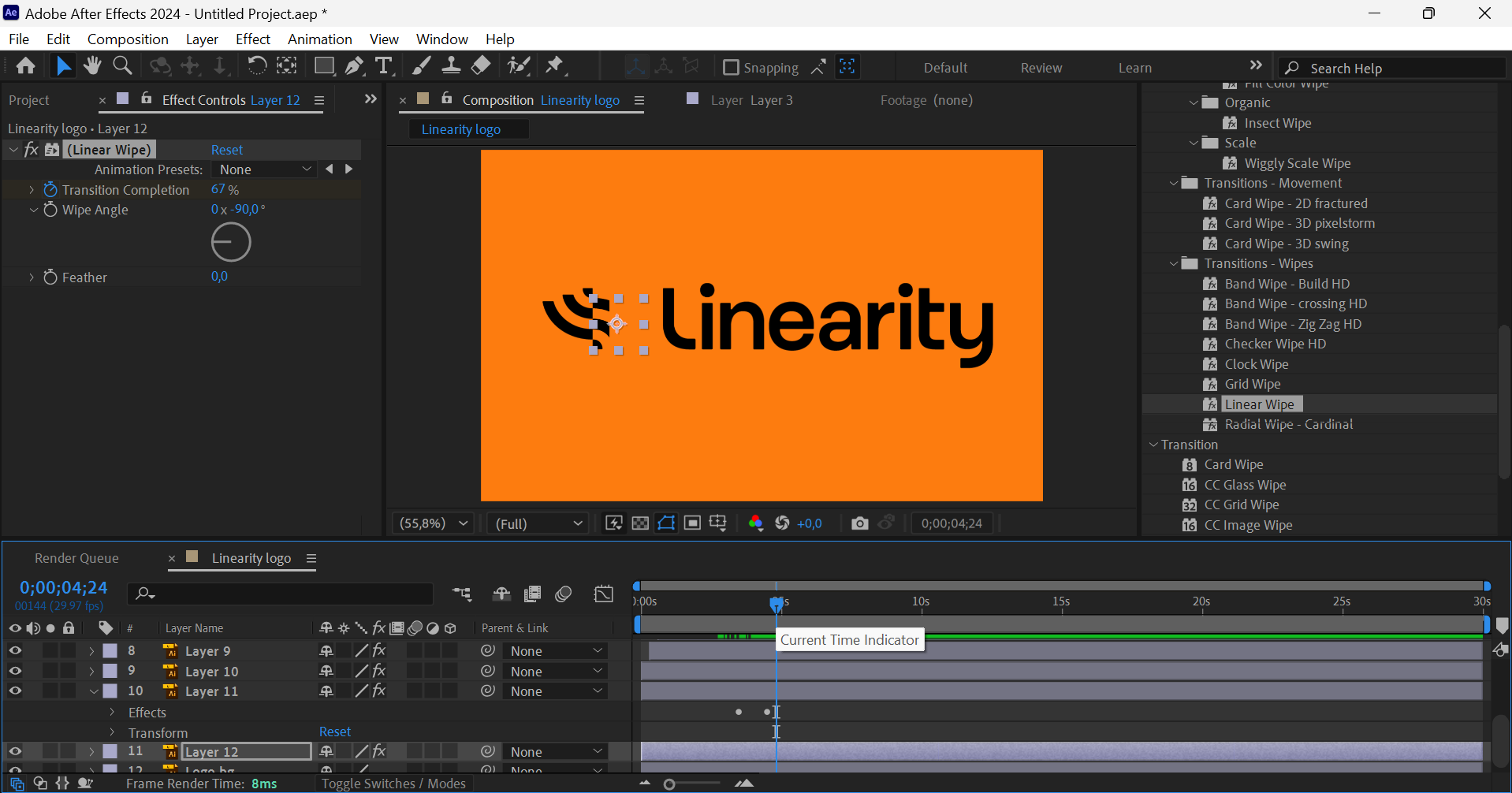Open Layer 9 parent None dropdown
This screenshot has width=1512, height=793.
click(x=556, y=651)
